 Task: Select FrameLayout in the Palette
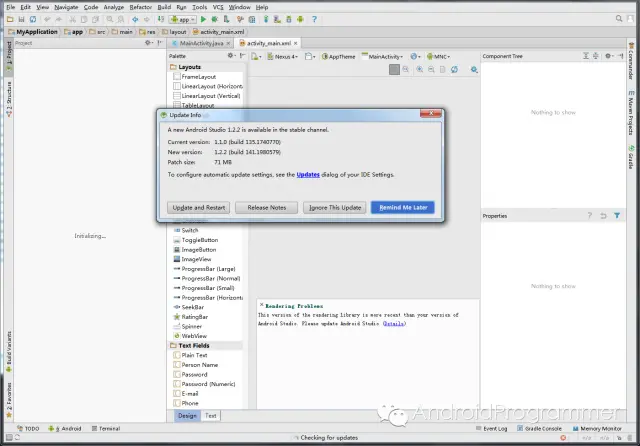(198, 77)
